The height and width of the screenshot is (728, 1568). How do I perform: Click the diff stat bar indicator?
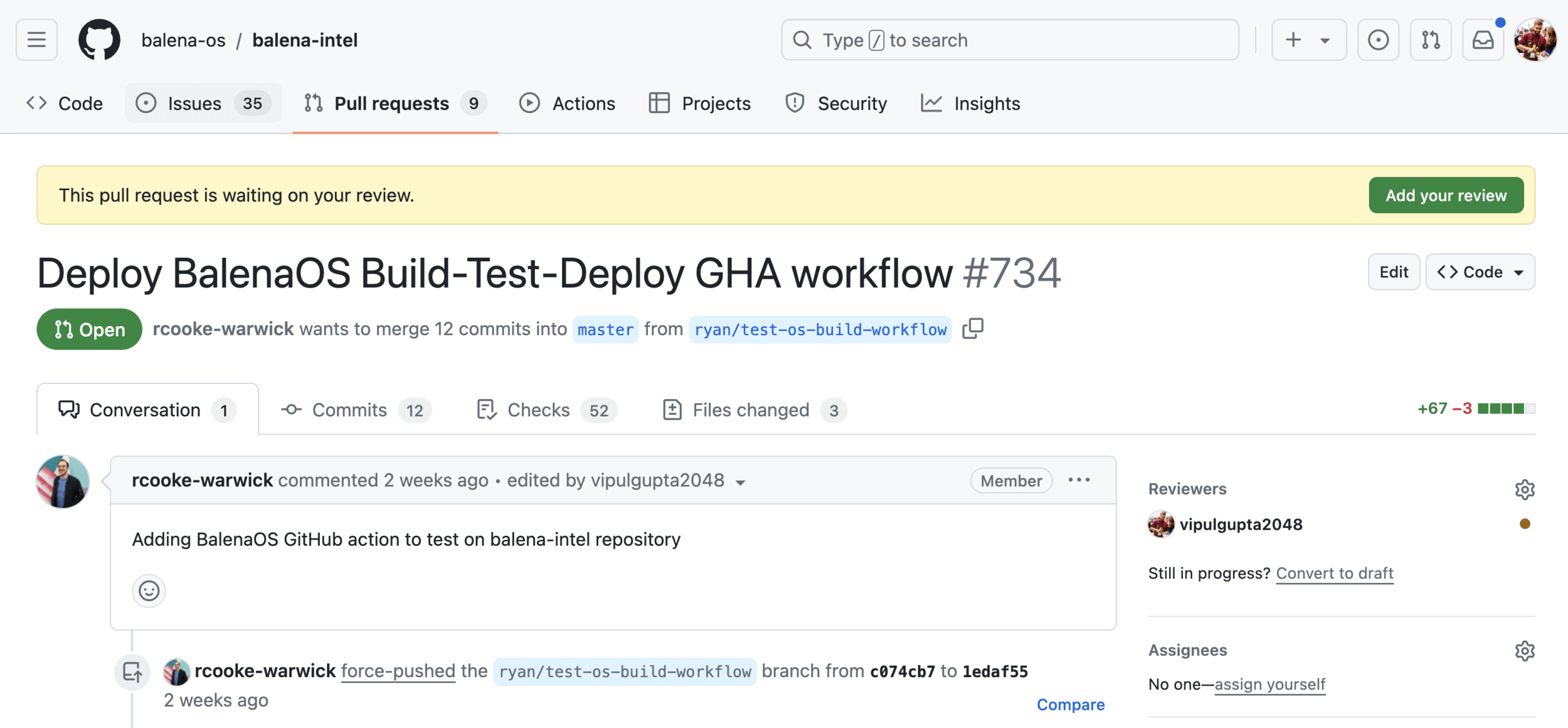1505,409
